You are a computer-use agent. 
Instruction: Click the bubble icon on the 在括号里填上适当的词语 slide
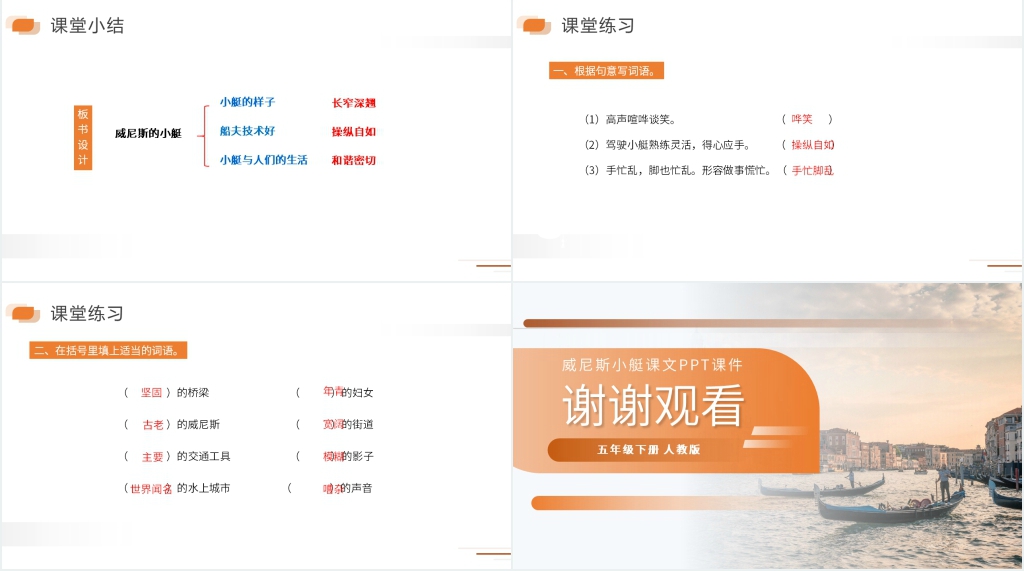pyautogui.click(x=24, y=314)
